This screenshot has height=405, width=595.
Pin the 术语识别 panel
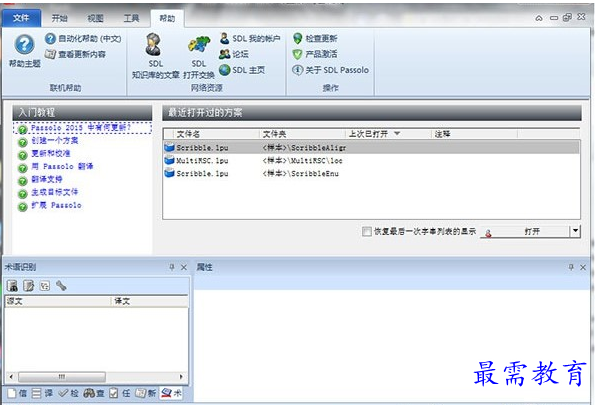[172, 267]
